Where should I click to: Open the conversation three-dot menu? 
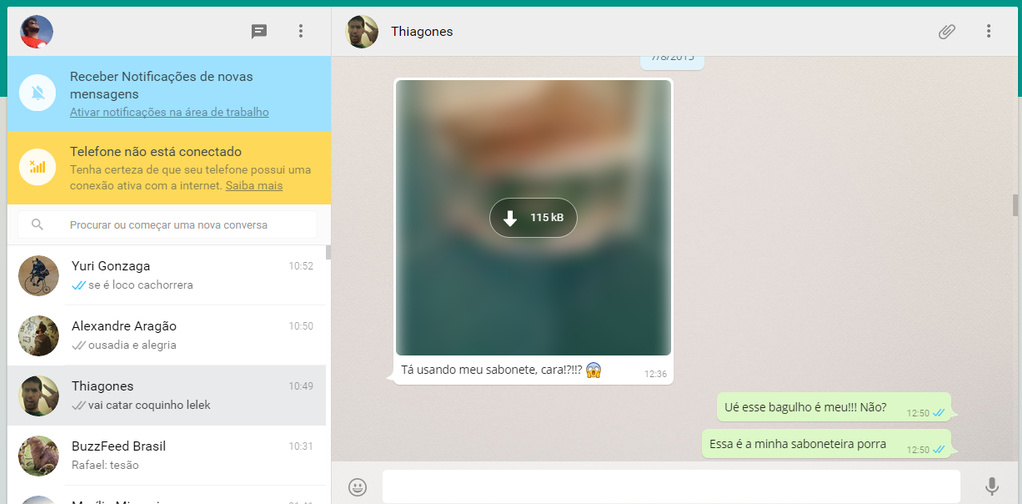click(x=989, y=31)
